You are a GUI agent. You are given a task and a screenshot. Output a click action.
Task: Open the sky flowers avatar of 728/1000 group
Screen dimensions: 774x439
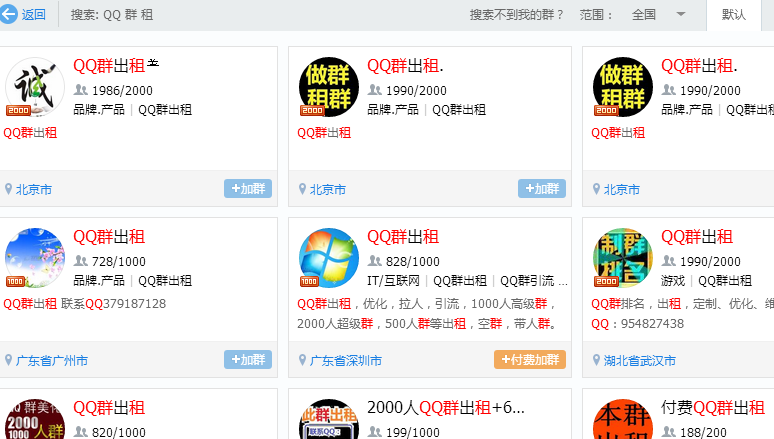[35, 257]
